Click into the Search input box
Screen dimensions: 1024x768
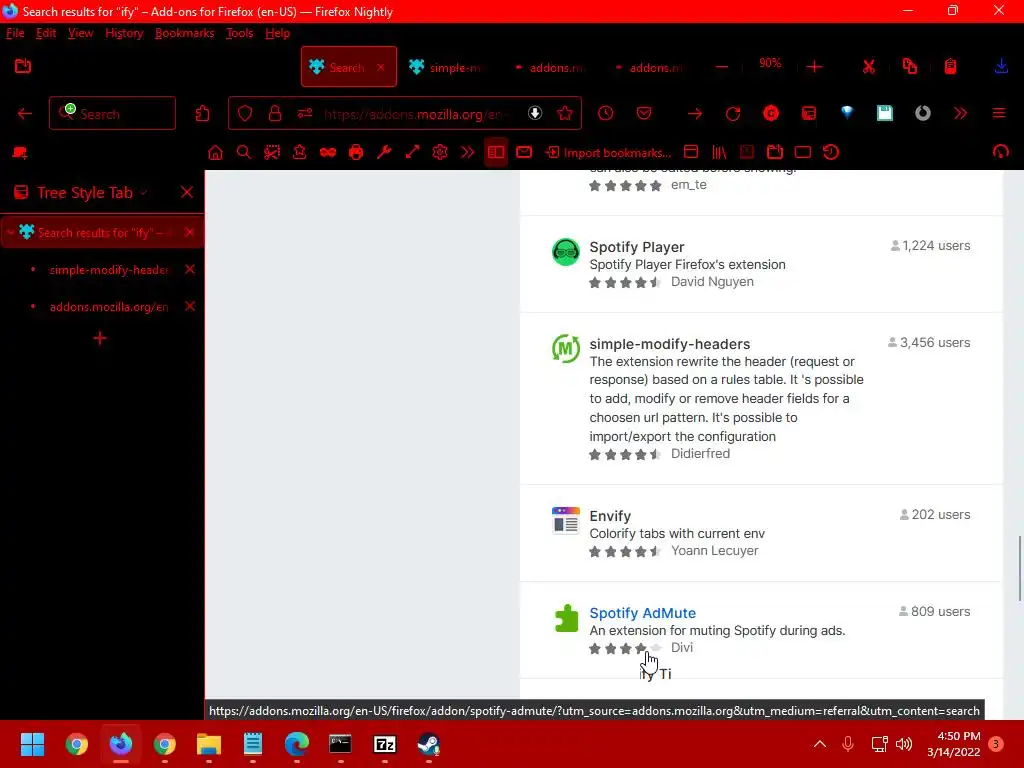tap(112, 114)
